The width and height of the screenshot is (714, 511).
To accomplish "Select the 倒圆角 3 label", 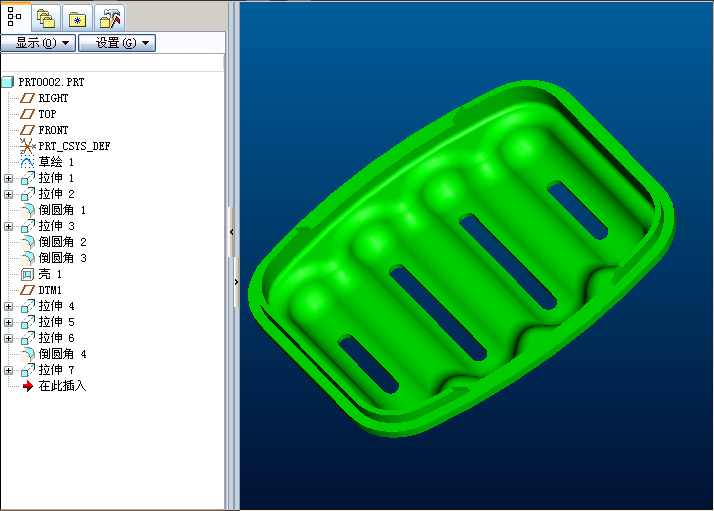I will coord(62,258).
